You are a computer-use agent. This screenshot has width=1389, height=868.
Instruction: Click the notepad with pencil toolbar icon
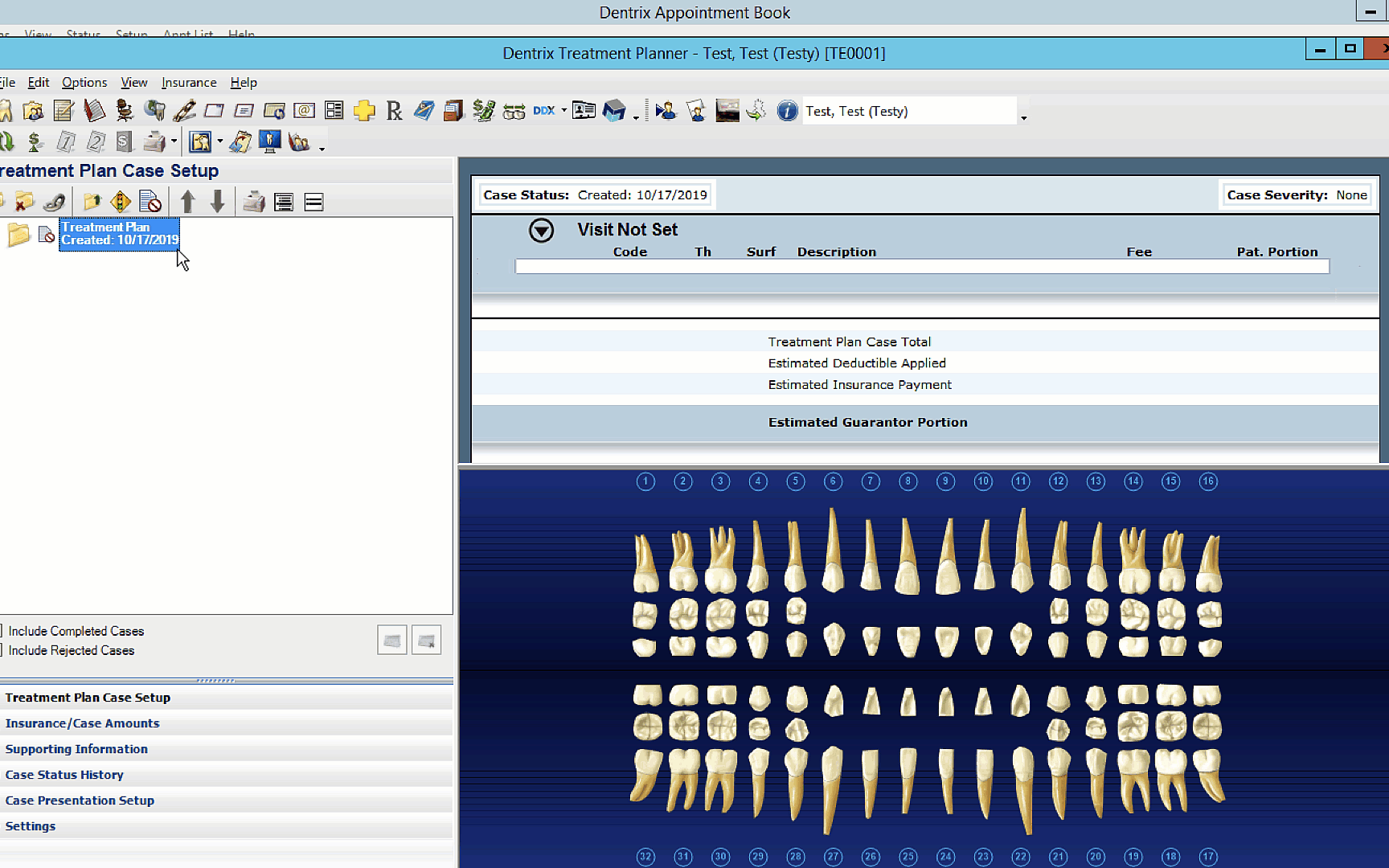(x=64, y=111)
